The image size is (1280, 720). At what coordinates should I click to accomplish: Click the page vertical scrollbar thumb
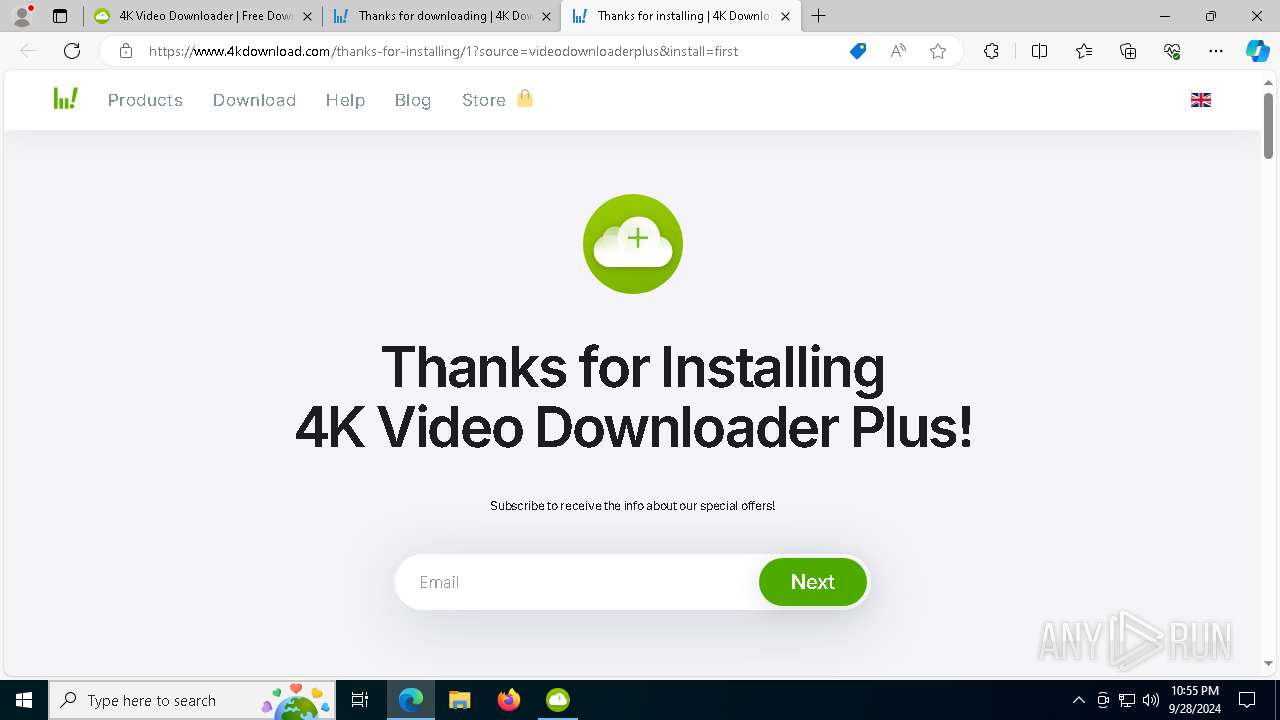click(x=1268, y=125)
